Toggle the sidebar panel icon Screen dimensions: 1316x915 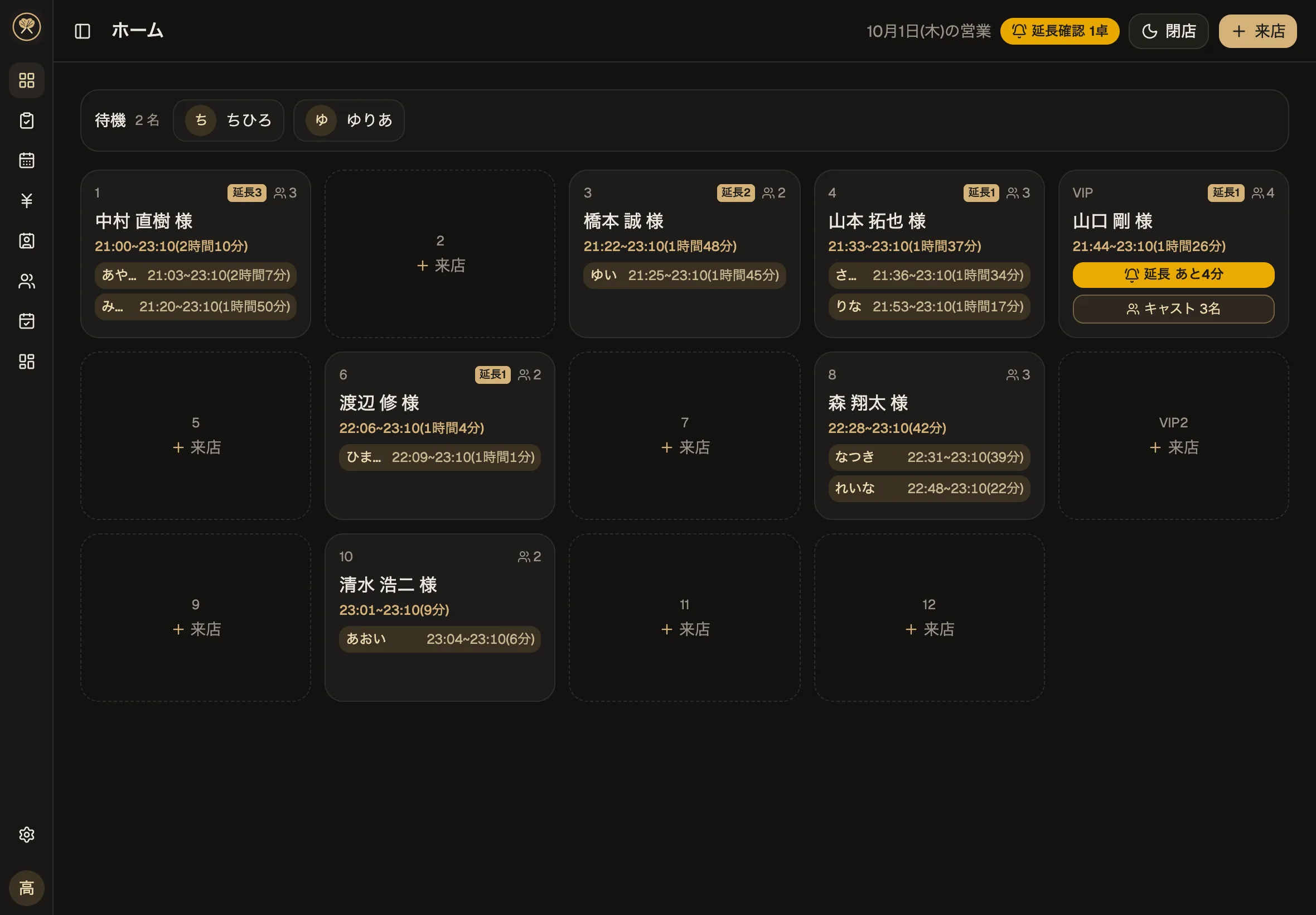[x=83, y=31]
